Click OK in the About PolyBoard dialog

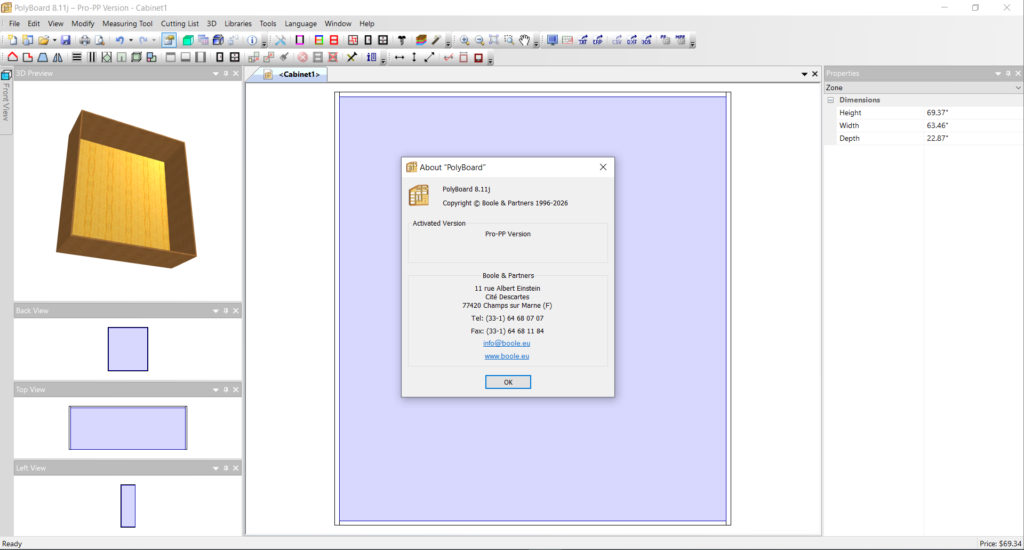508,382
